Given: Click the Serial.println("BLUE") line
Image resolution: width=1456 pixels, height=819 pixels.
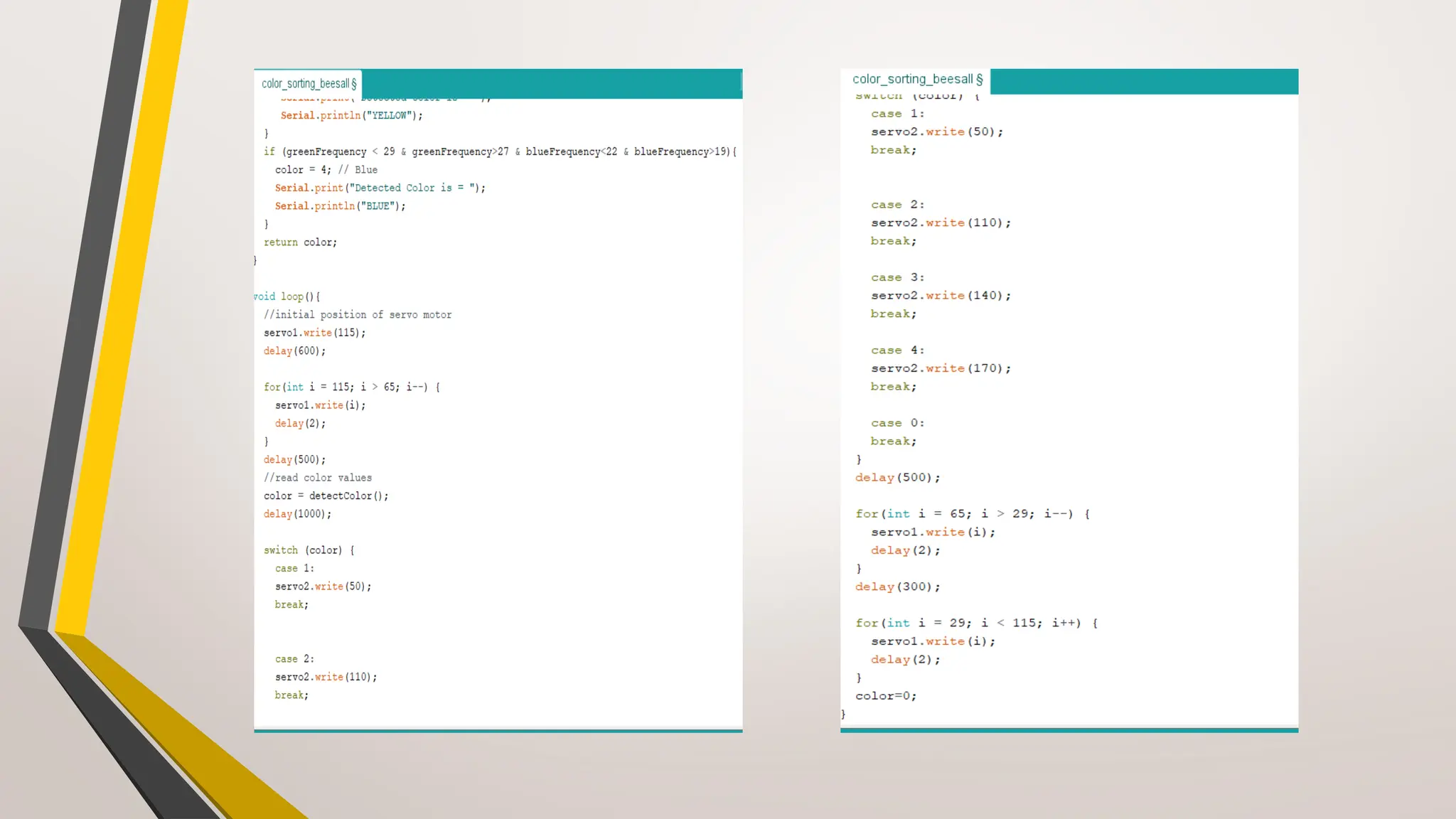Looking at the screenshot, I should click(340, 206).
